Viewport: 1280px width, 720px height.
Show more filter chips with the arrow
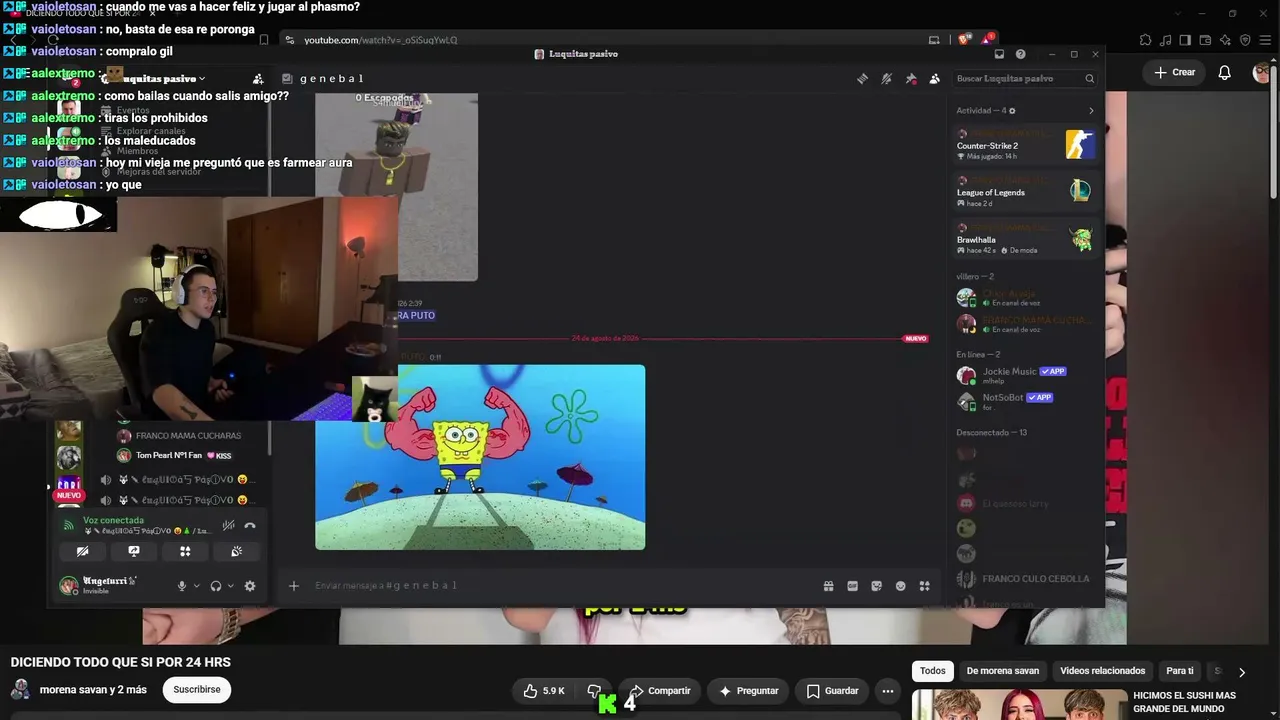click(x=1241, y=672)
